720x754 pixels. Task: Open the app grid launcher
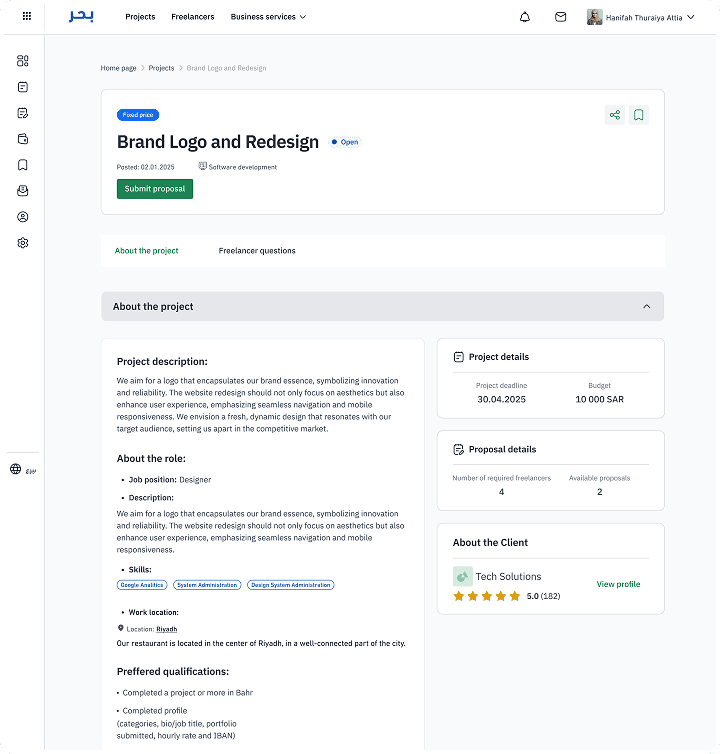coord(26,17)
